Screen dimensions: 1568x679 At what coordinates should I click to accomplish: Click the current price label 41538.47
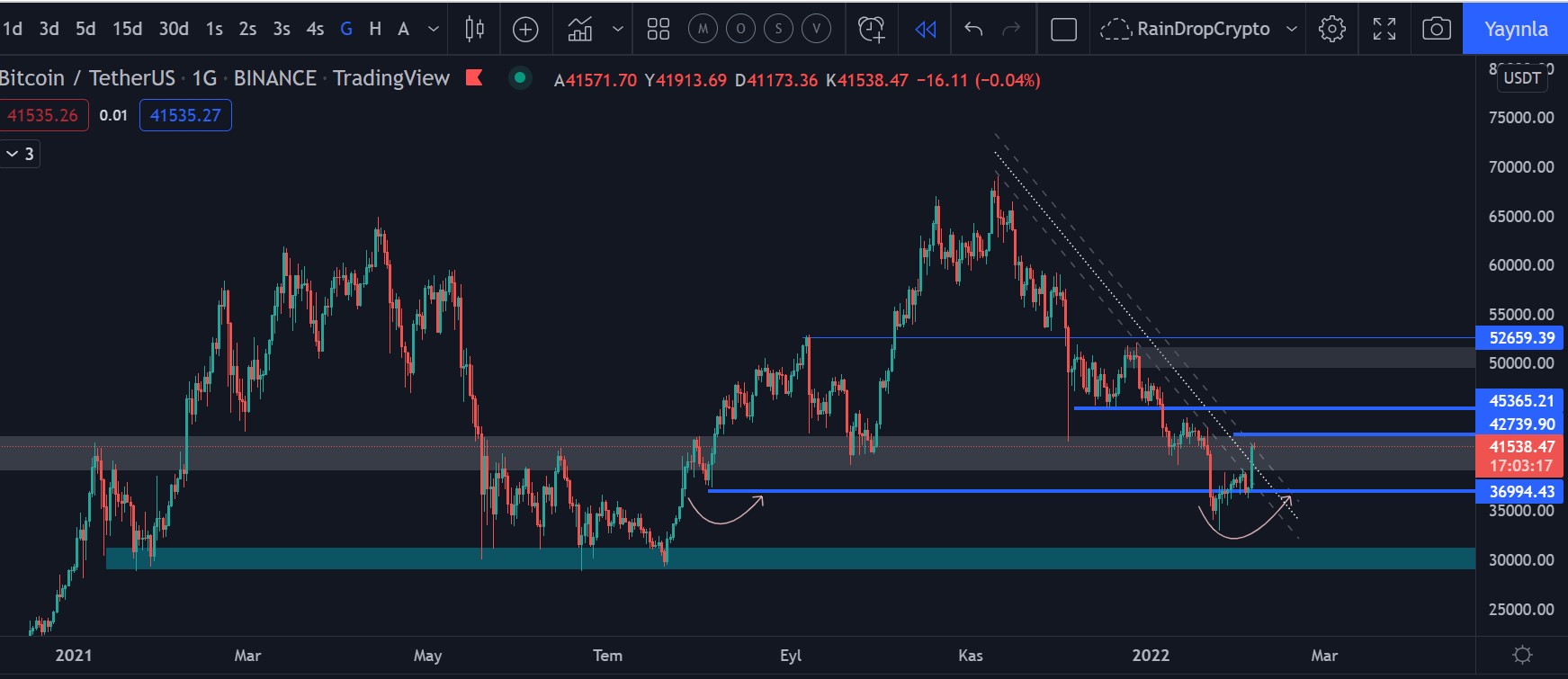coord(1522,446)
